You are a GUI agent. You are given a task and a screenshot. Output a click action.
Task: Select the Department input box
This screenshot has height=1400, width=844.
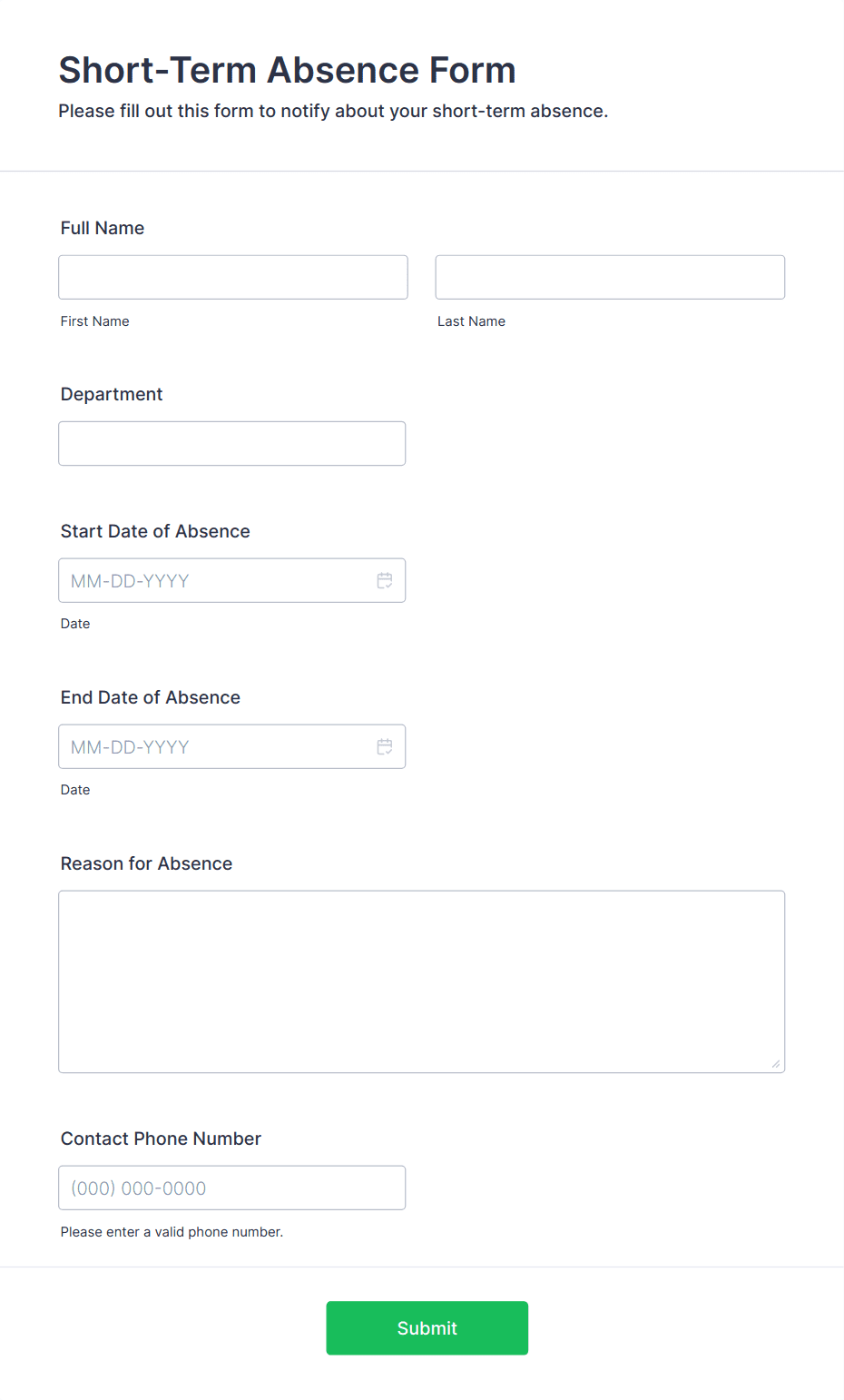click(231, 443)
